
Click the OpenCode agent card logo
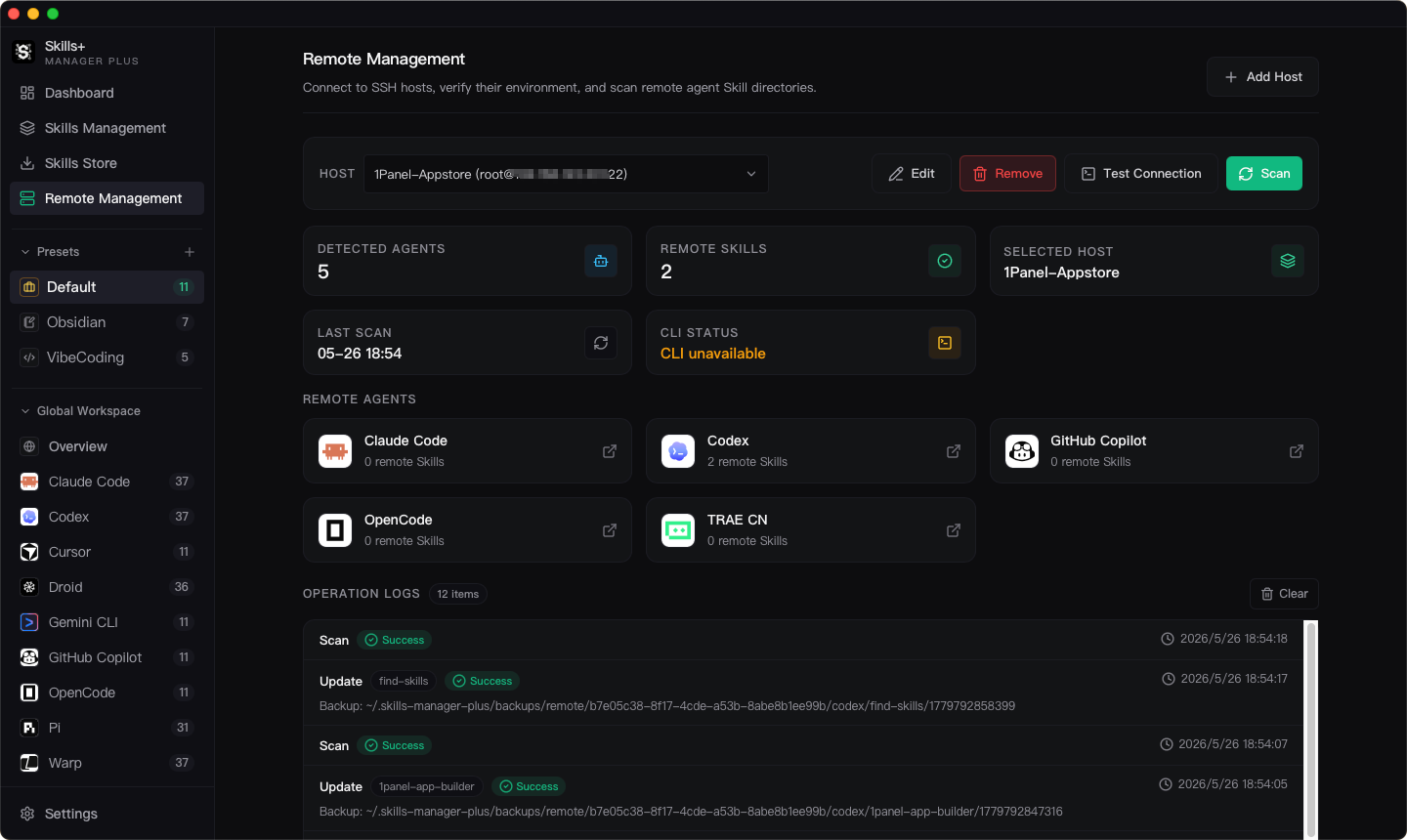[x=335, y=530]
